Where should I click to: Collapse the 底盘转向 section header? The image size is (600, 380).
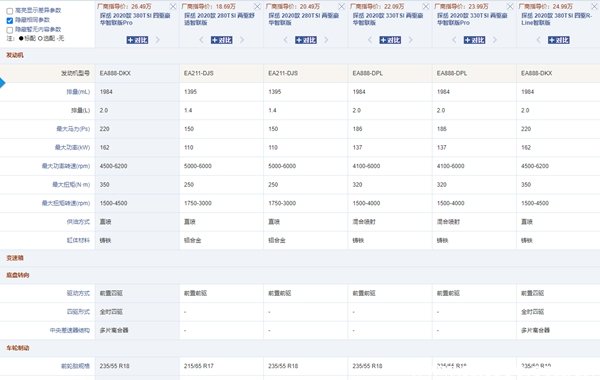pyautogui.click(x=18, y=275)
